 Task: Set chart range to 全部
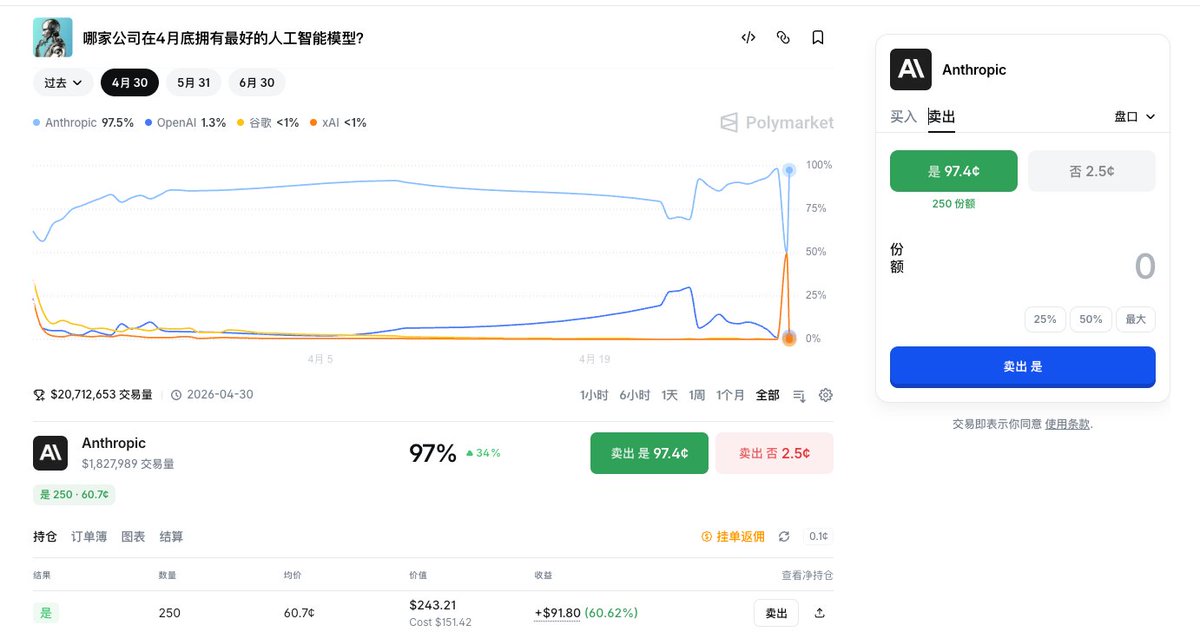tap(767, 395)
